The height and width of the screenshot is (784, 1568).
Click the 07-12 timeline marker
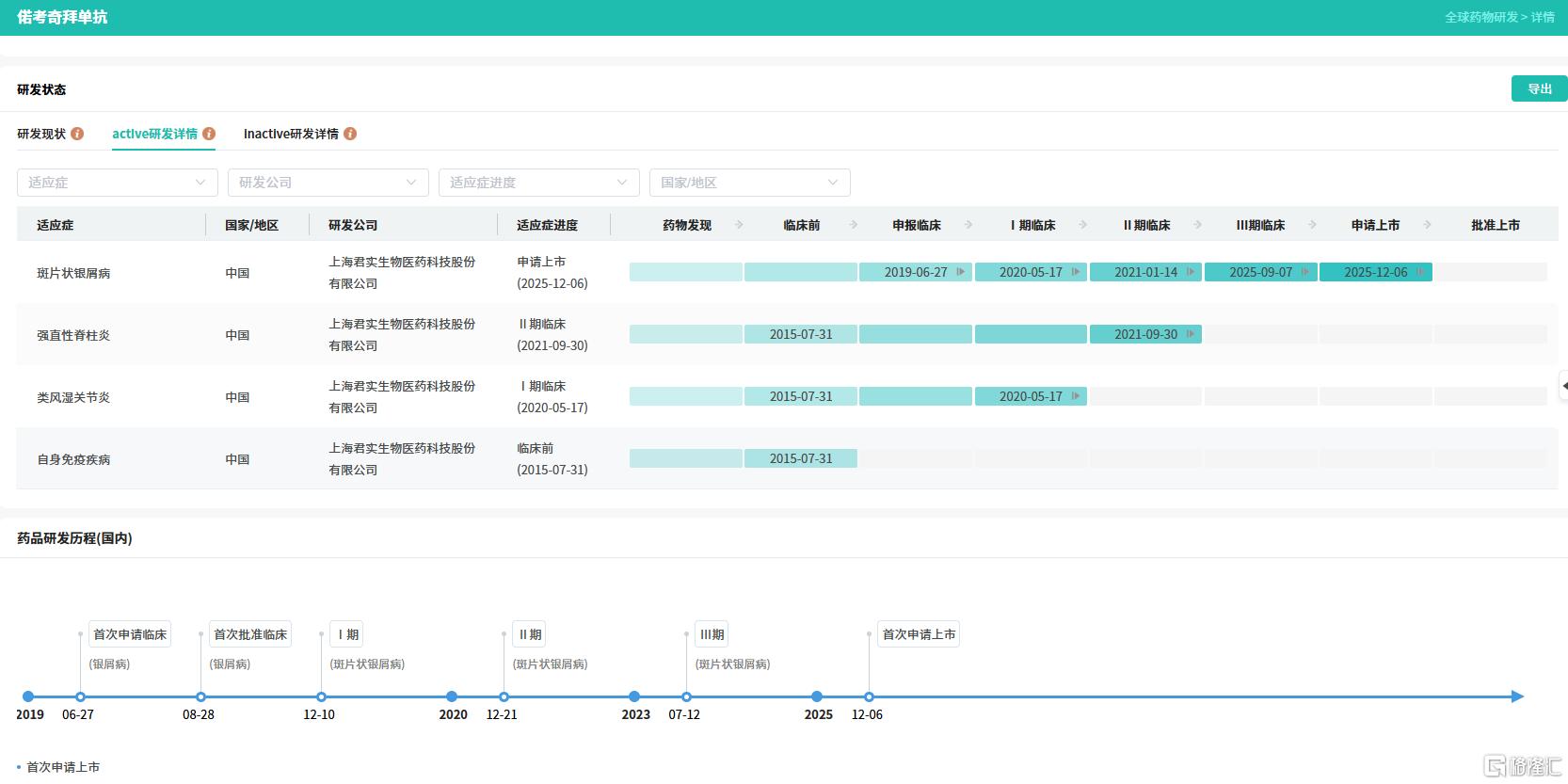click(x=686, y=696)
